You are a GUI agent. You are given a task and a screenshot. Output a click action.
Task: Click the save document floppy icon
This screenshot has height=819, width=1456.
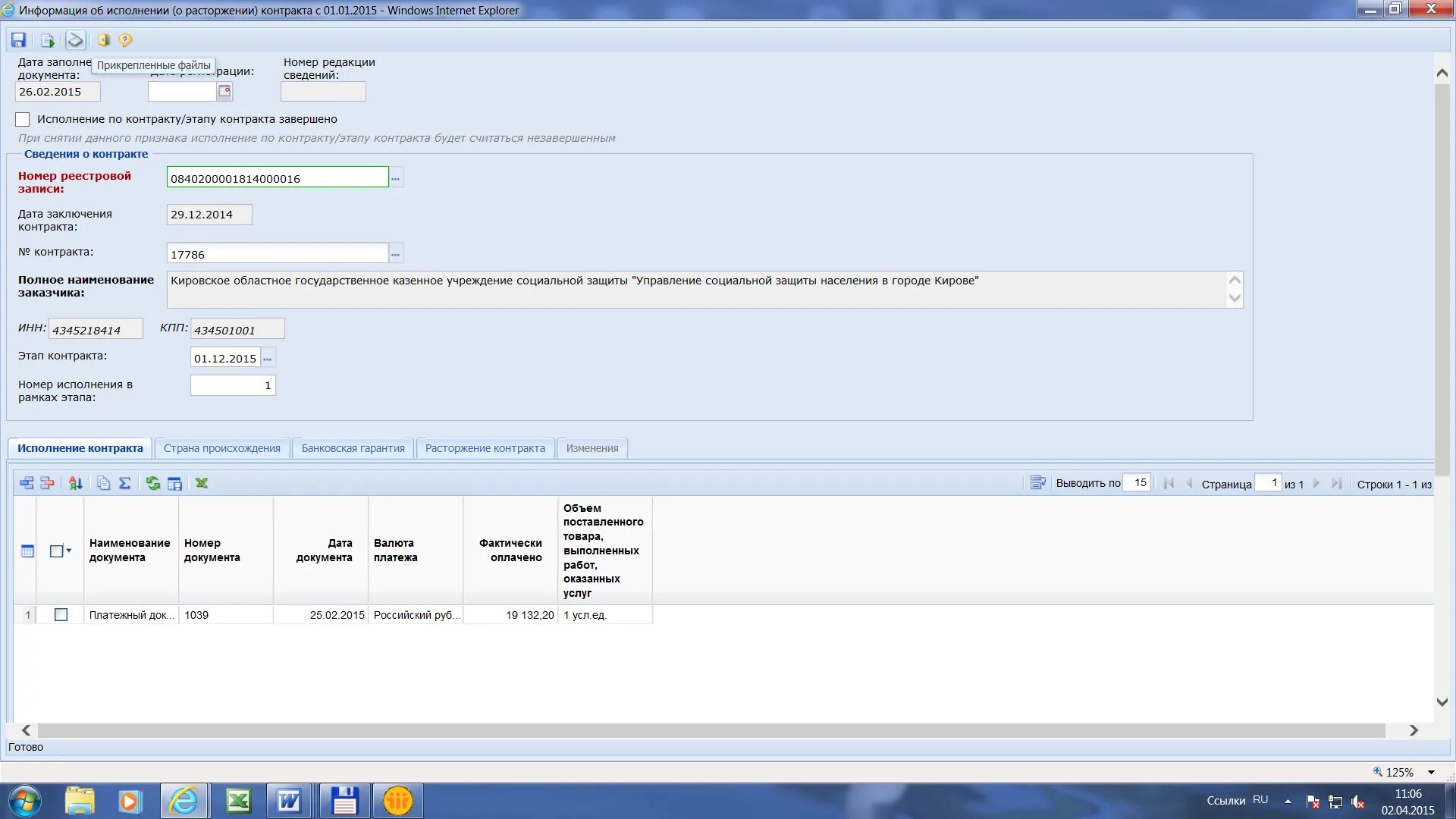click(x=19, y=40)
